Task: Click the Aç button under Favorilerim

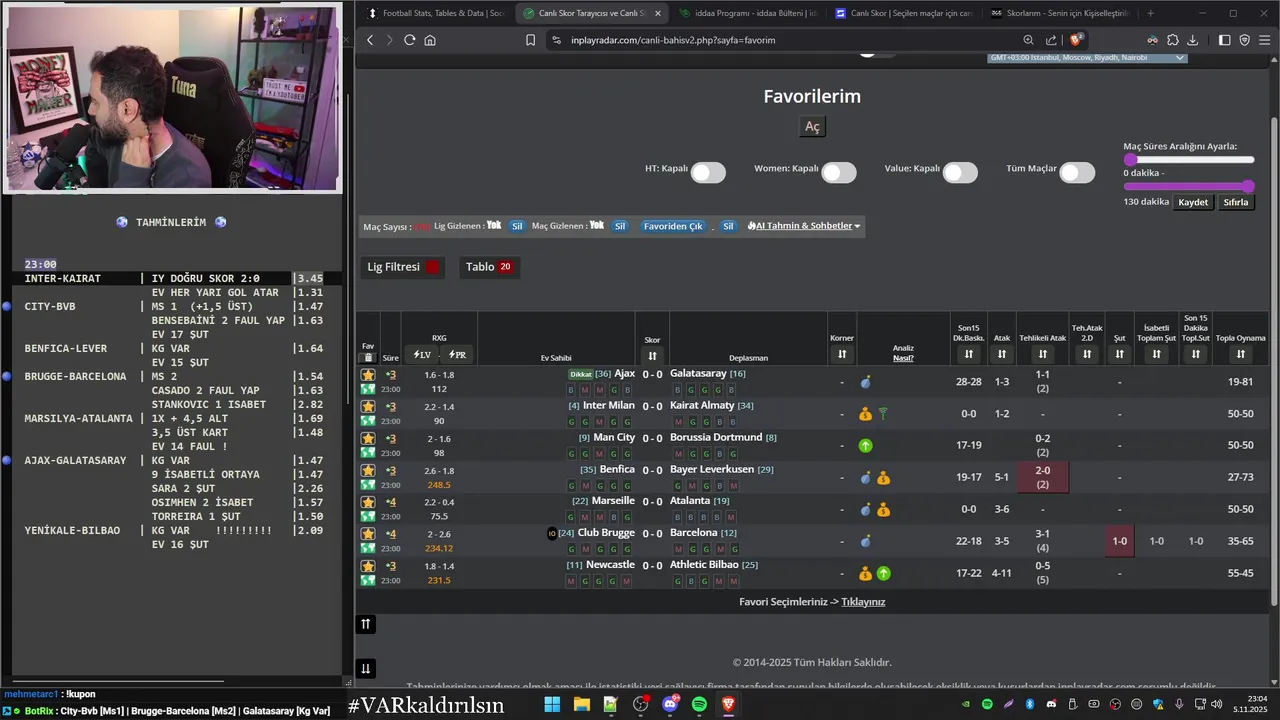Action: click(x=812, y=127)
